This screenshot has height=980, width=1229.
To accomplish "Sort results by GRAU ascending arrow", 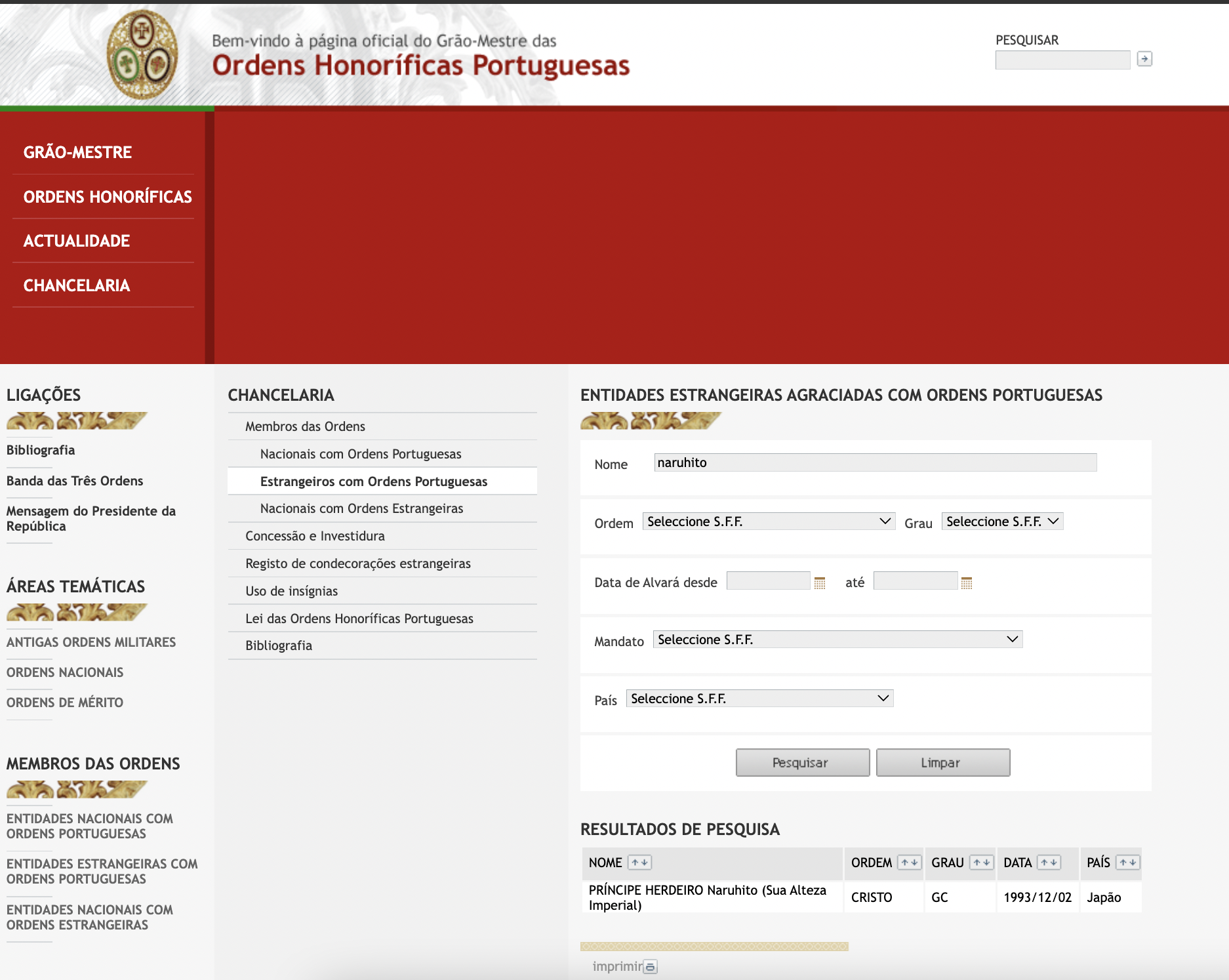I will (977, 863).
